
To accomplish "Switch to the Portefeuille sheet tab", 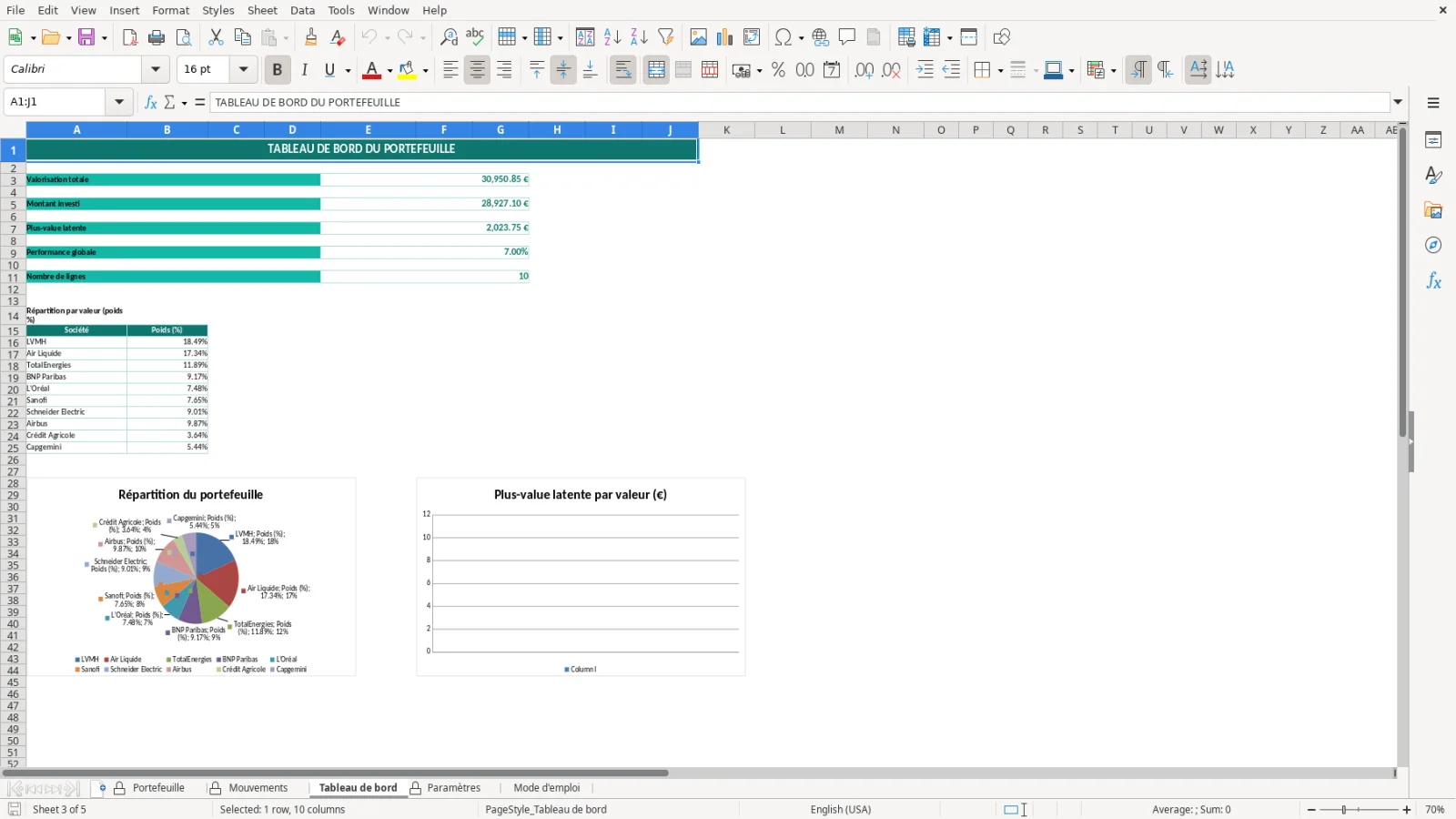I will click(158, 788).
